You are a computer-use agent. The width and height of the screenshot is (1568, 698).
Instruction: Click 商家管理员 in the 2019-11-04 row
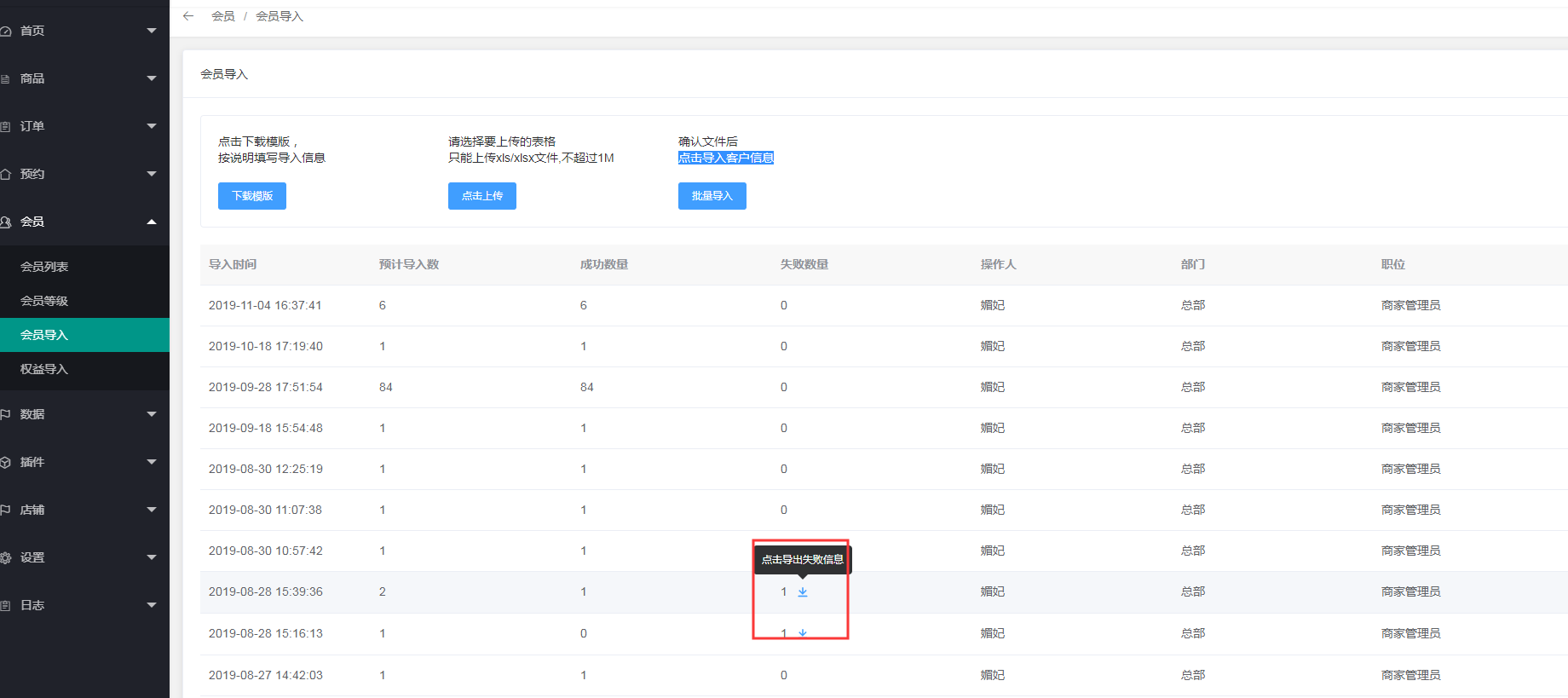pos(1411,305)
